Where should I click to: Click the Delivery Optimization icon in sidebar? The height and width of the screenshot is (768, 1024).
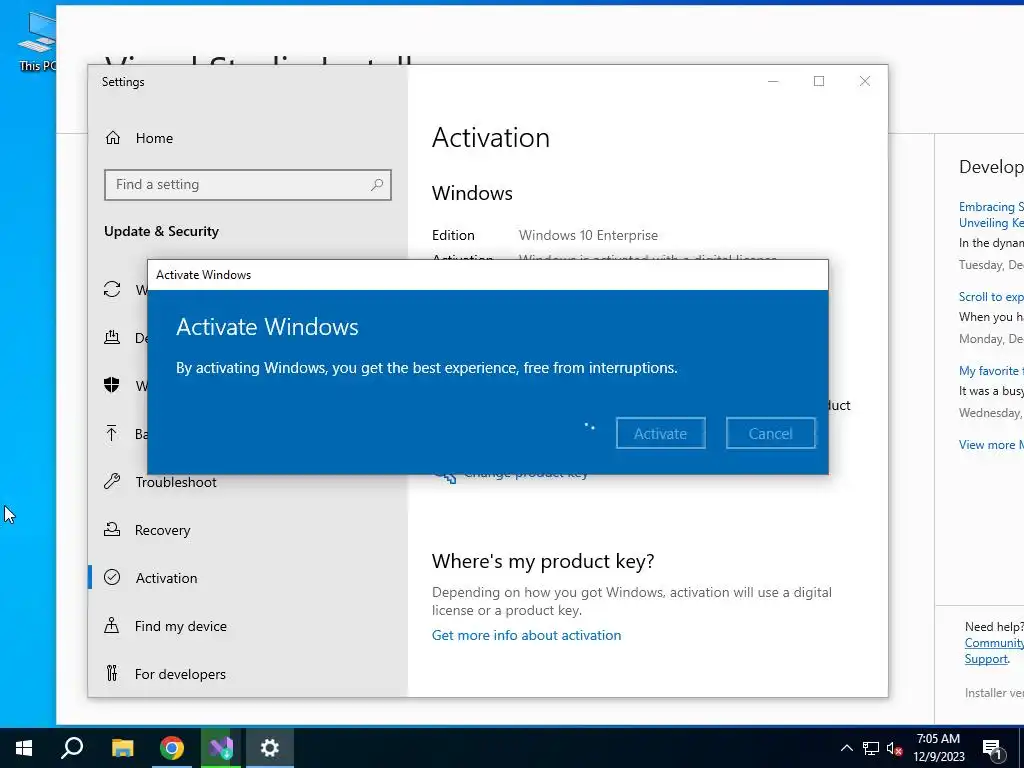112,337
